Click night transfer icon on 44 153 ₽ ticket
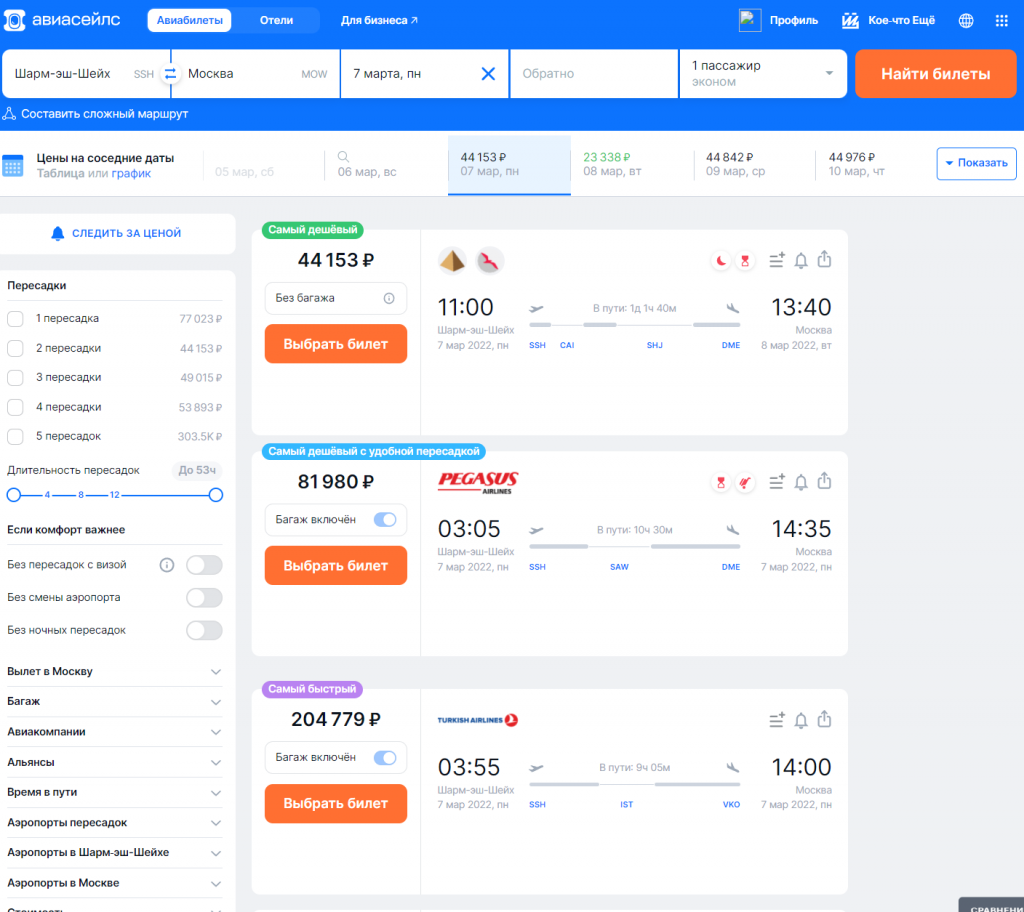Screen dimensions: 1024x912 [x=720, y=261]
